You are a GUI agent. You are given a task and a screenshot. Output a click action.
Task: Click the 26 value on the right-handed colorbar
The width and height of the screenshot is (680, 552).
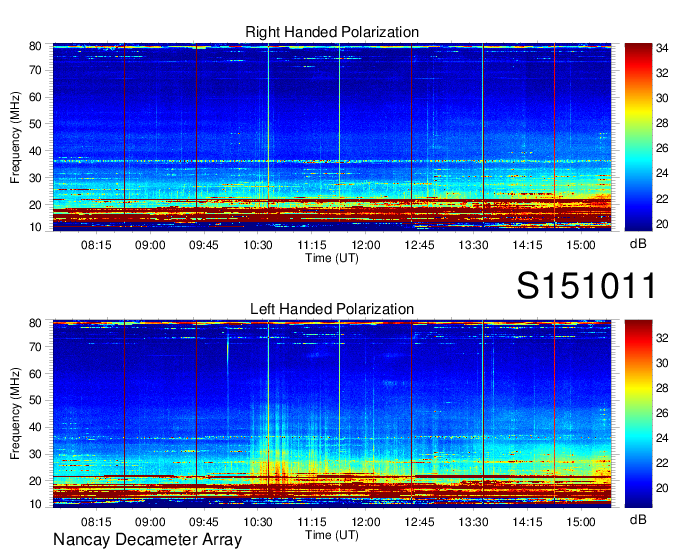click(x=662, y=148)
